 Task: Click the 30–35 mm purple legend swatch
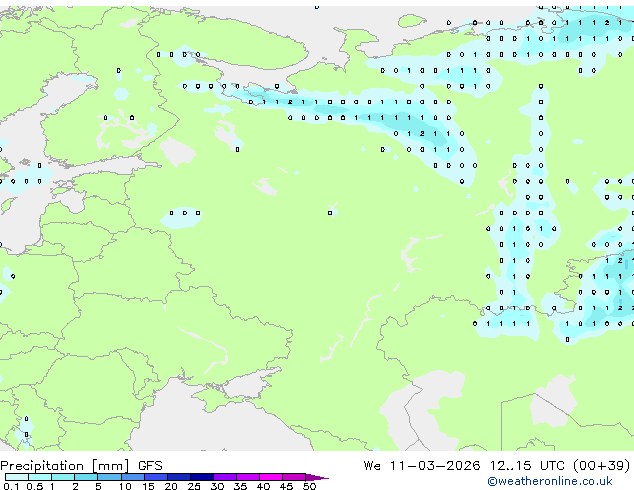click(x=225, y=477)
